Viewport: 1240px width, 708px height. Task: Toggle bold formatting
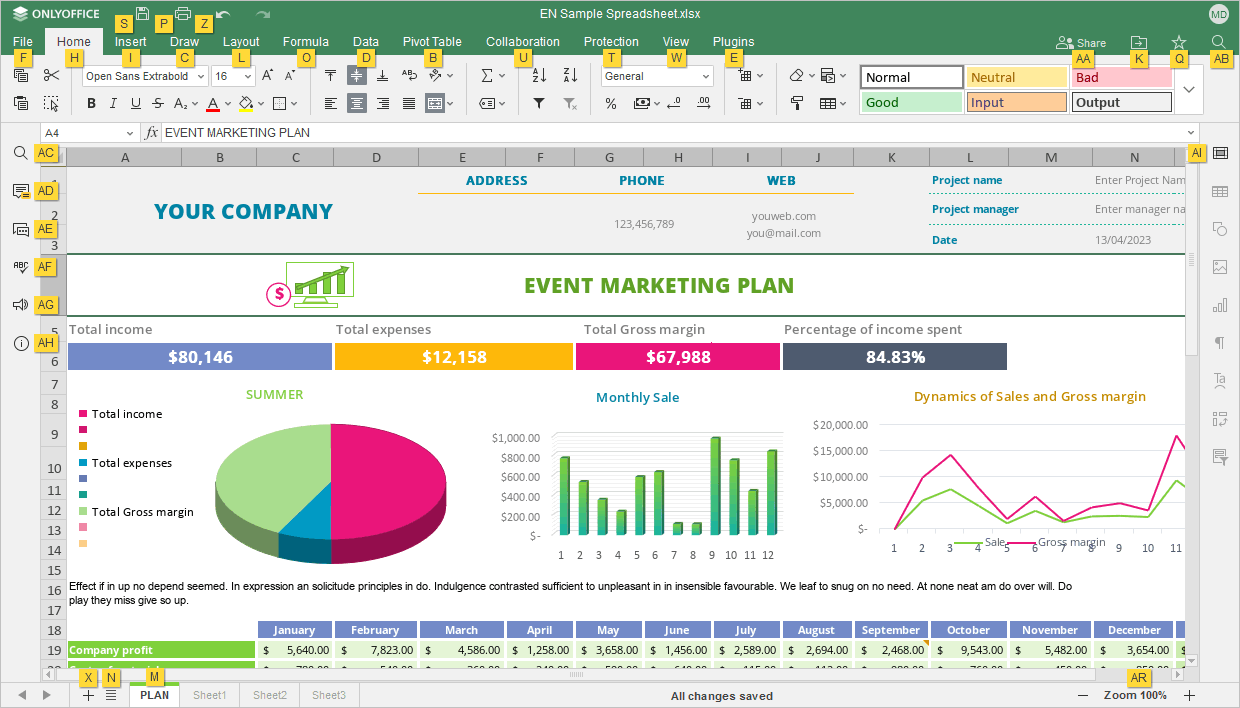pyautogui.click(x=91, y=103)
